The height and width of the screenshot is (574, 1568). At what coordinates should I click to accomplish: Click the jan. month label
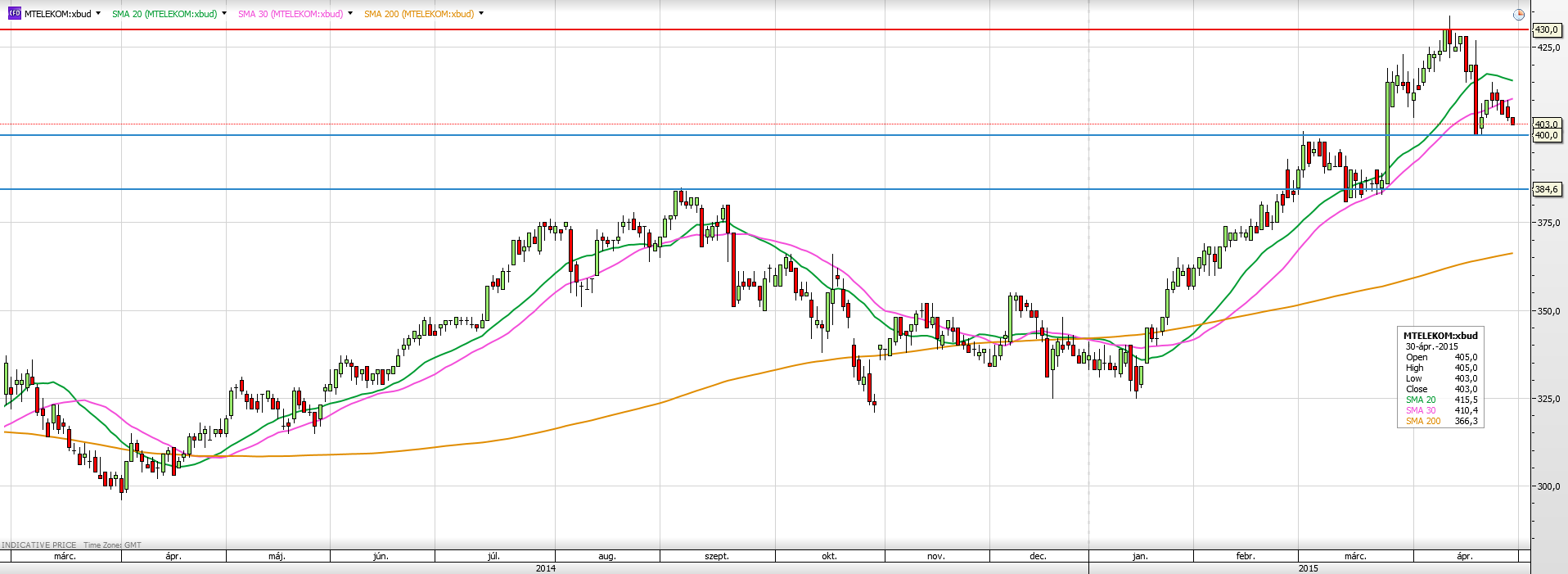click(x=1140, y=556)
